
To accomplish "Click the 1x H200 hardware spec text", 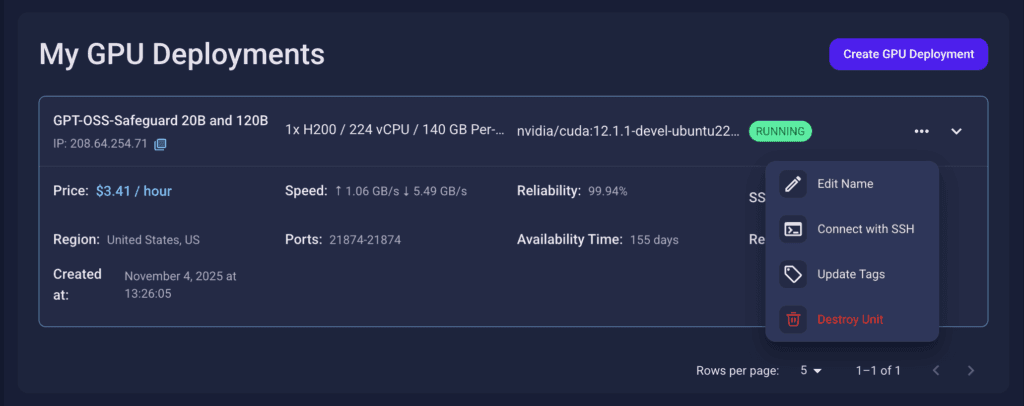I will click(394, 131).
